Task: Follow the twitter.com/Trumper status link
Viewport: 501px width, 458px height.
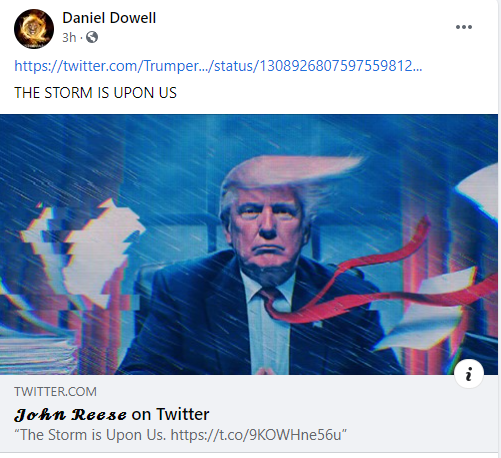Action: point(218,66)
